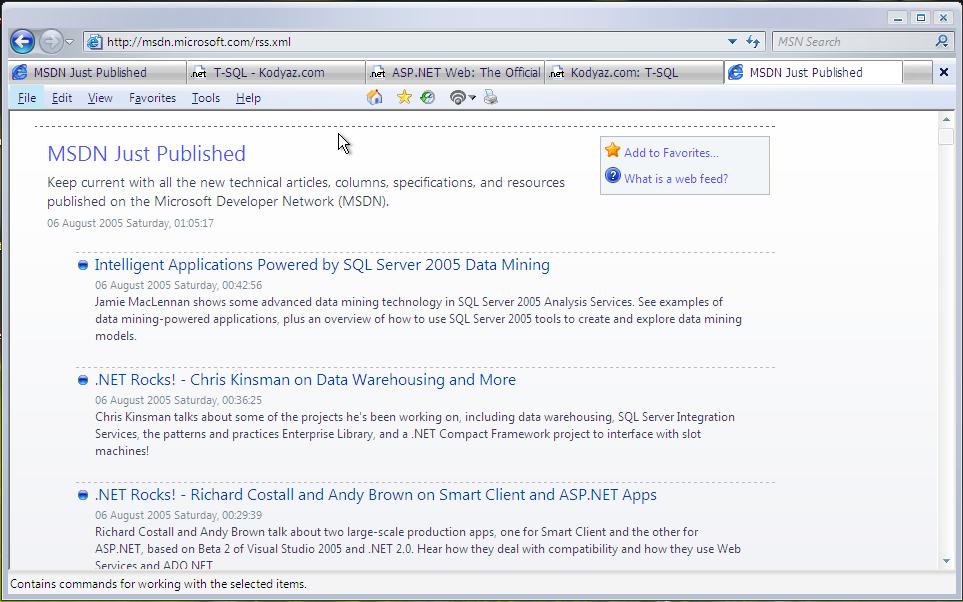Open 'What is a web feed?' link
The width and height of the screenshot is (963, 602).
tap(676, 179)
